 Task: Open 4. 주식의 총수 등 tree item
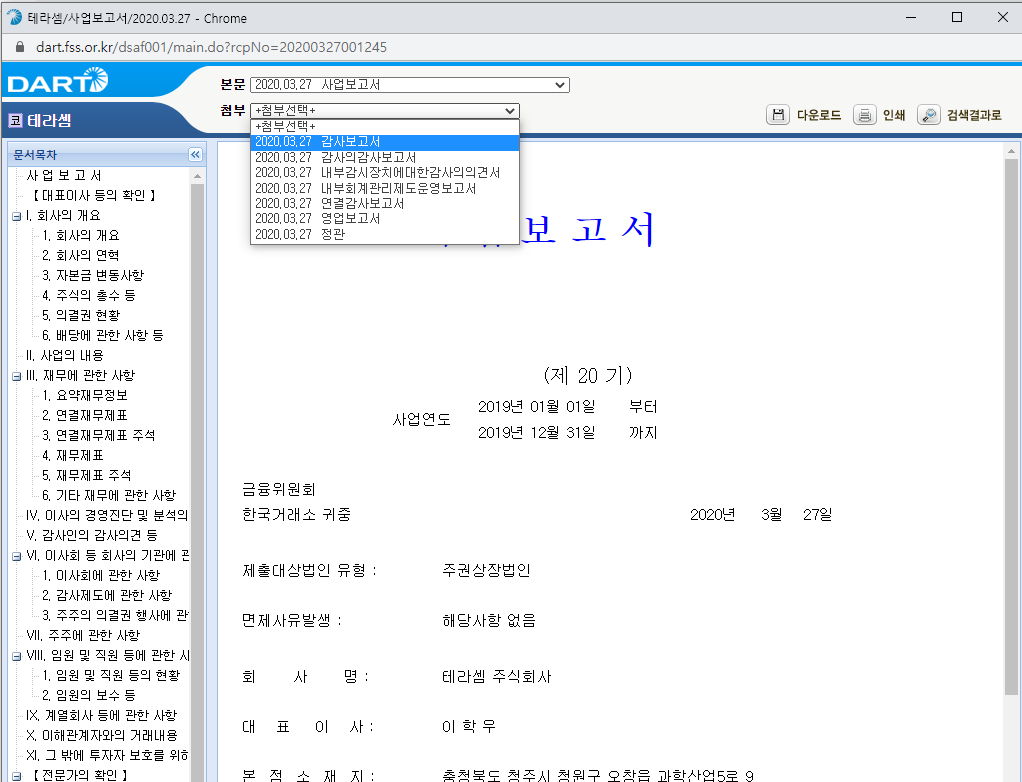89,296
